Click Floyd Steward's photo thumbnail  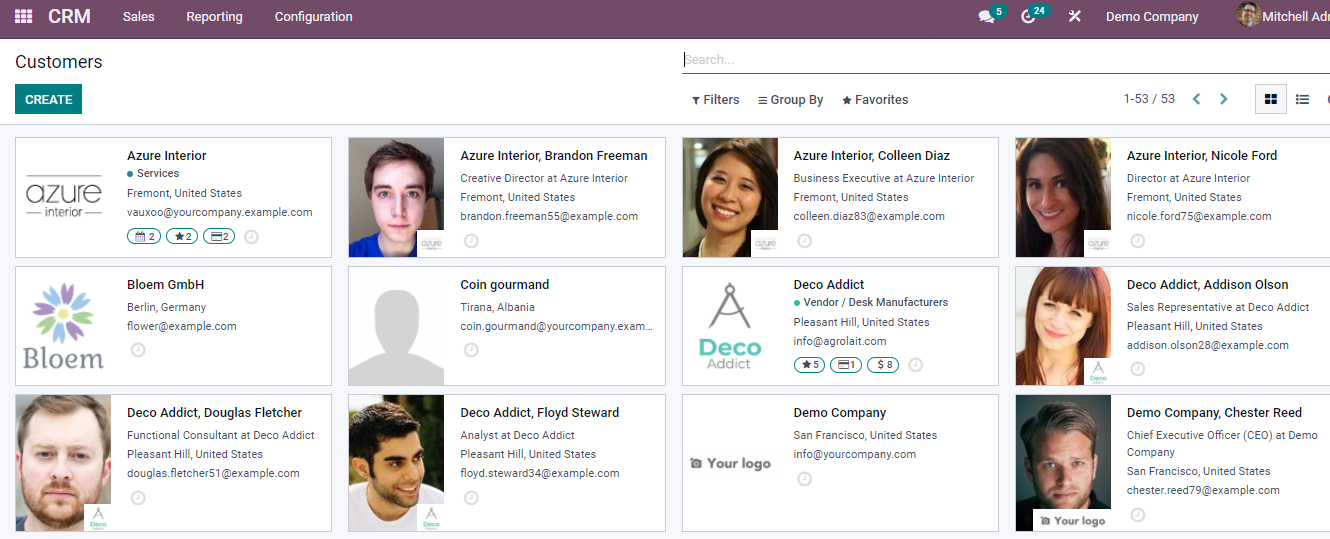[396, 463]
